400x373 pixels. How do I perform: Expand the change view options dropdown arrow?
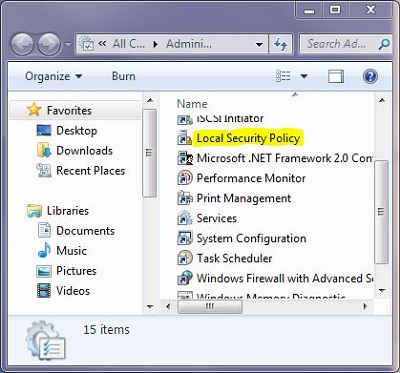[304, 76]
